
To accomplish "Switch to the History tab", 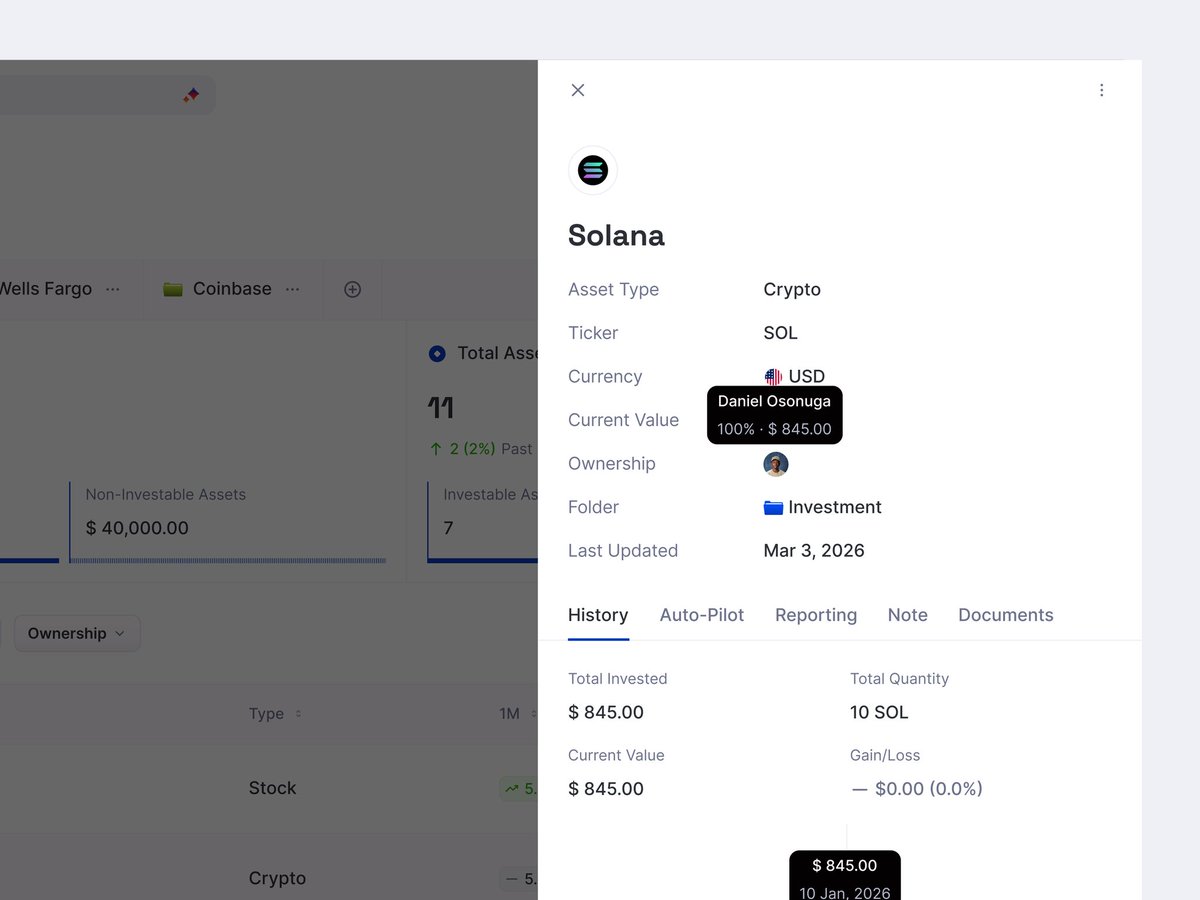I will 598,615.
